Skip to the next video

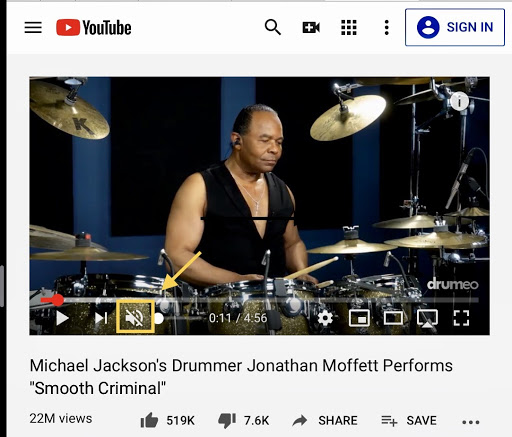click(x=101, y=318)
